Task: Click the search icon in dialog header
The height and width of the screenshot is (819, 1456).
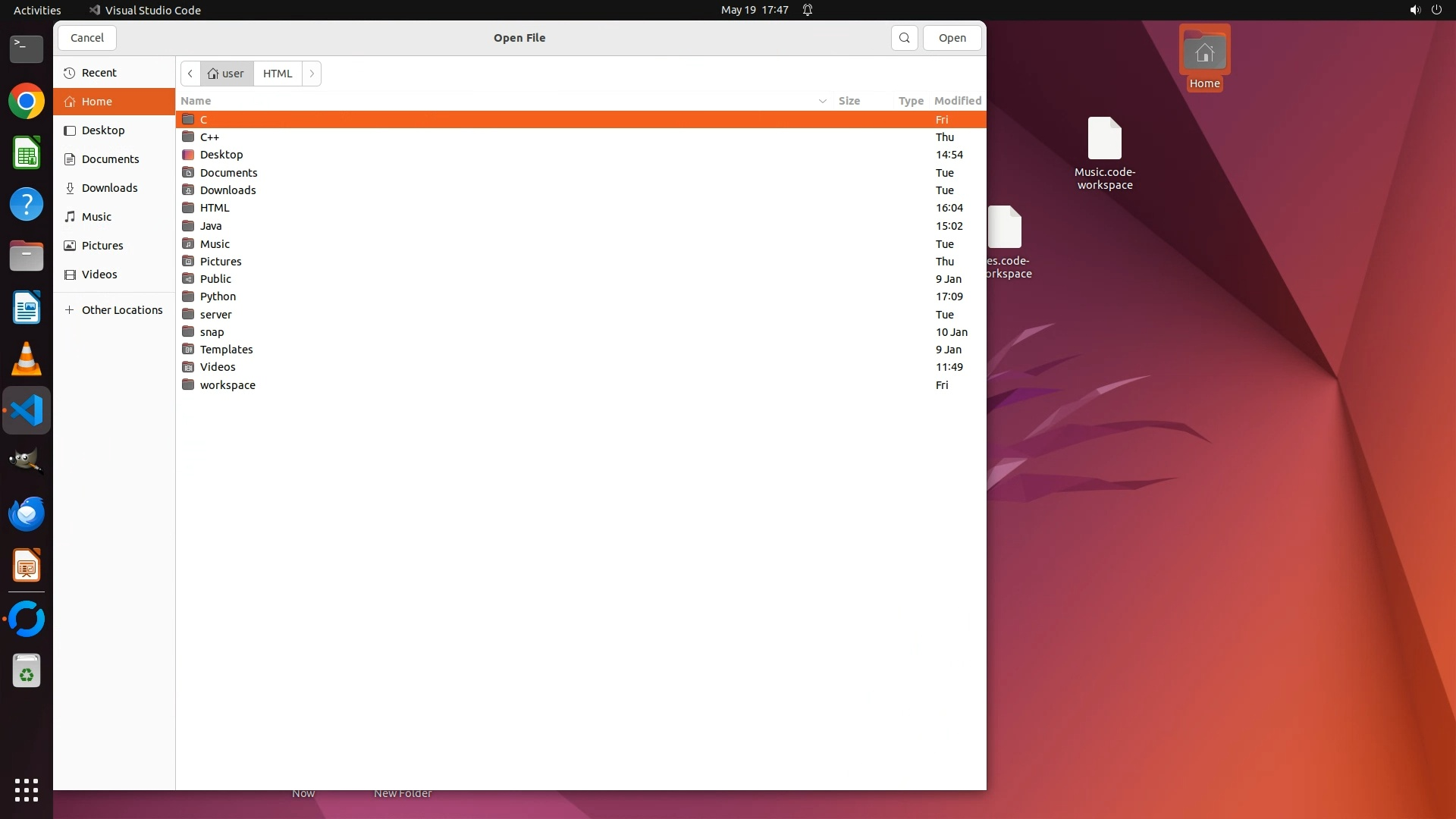Action: [x=904, y=38]
